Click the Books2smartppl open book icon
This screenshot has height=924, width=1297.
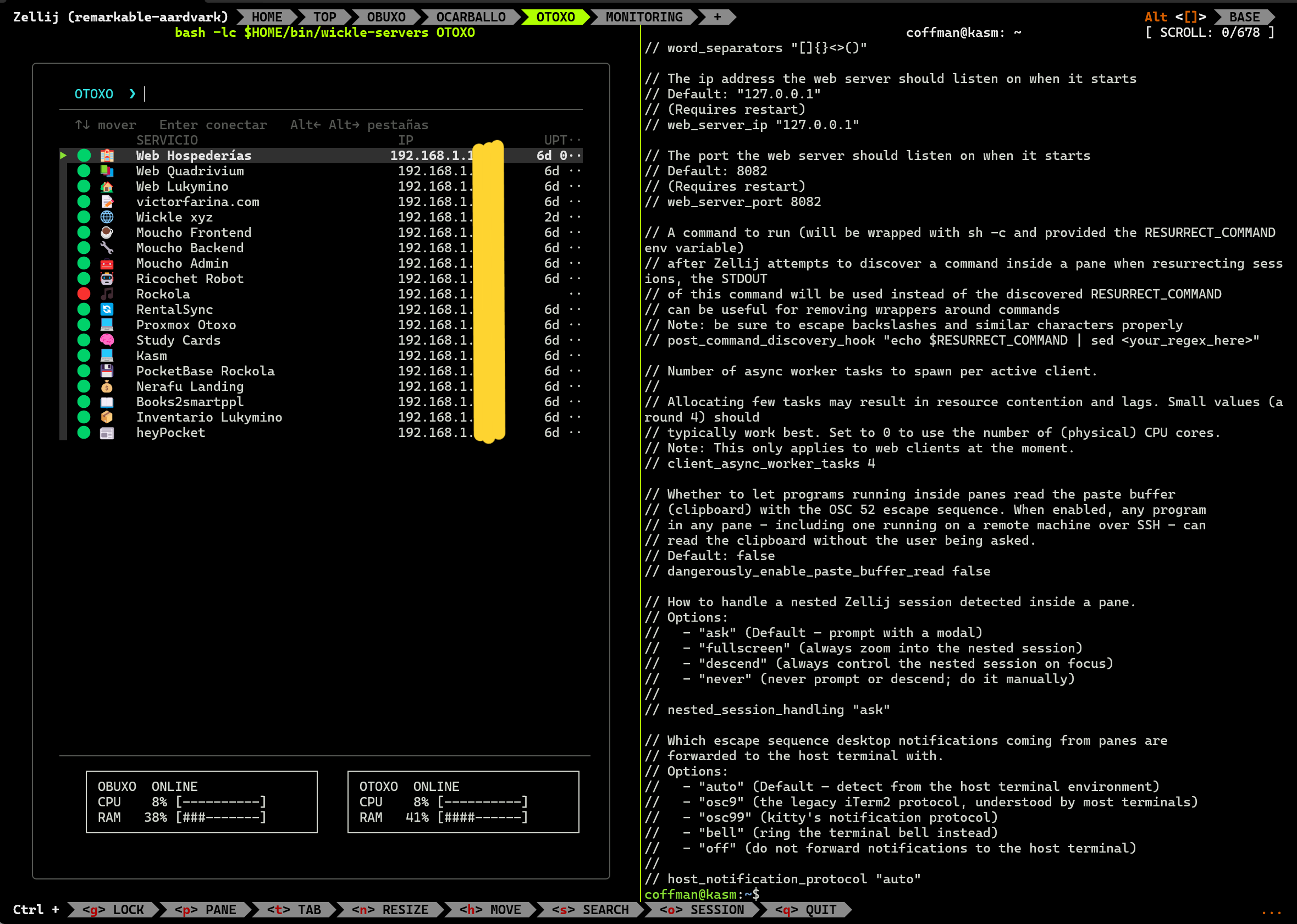(x=107, y=402)
